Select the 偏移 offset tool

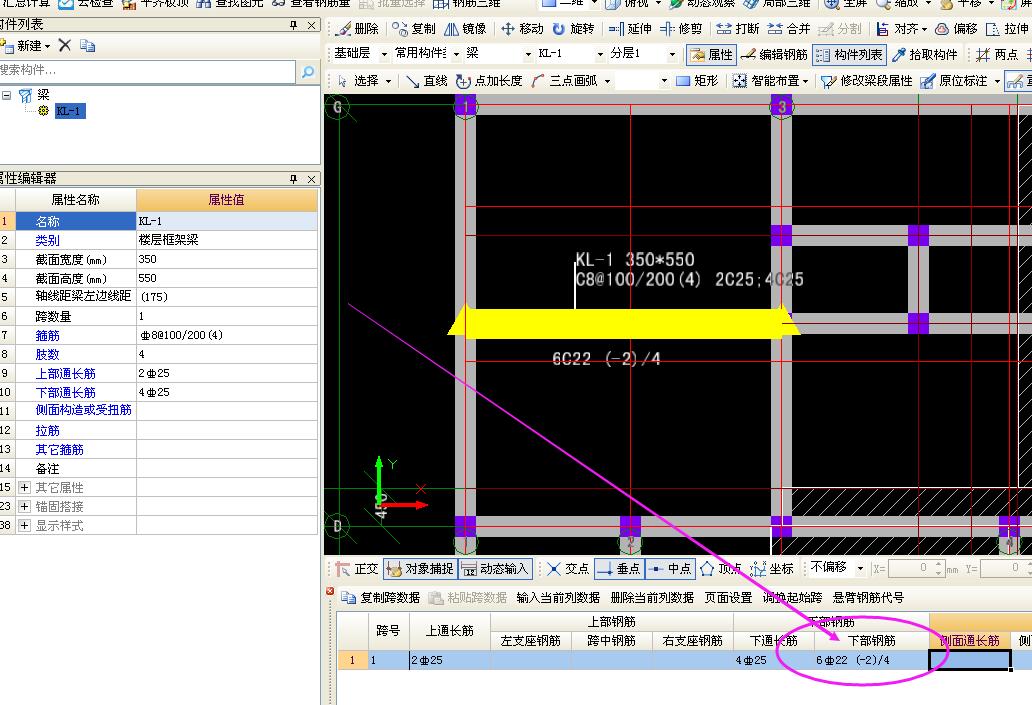(956, 29)
